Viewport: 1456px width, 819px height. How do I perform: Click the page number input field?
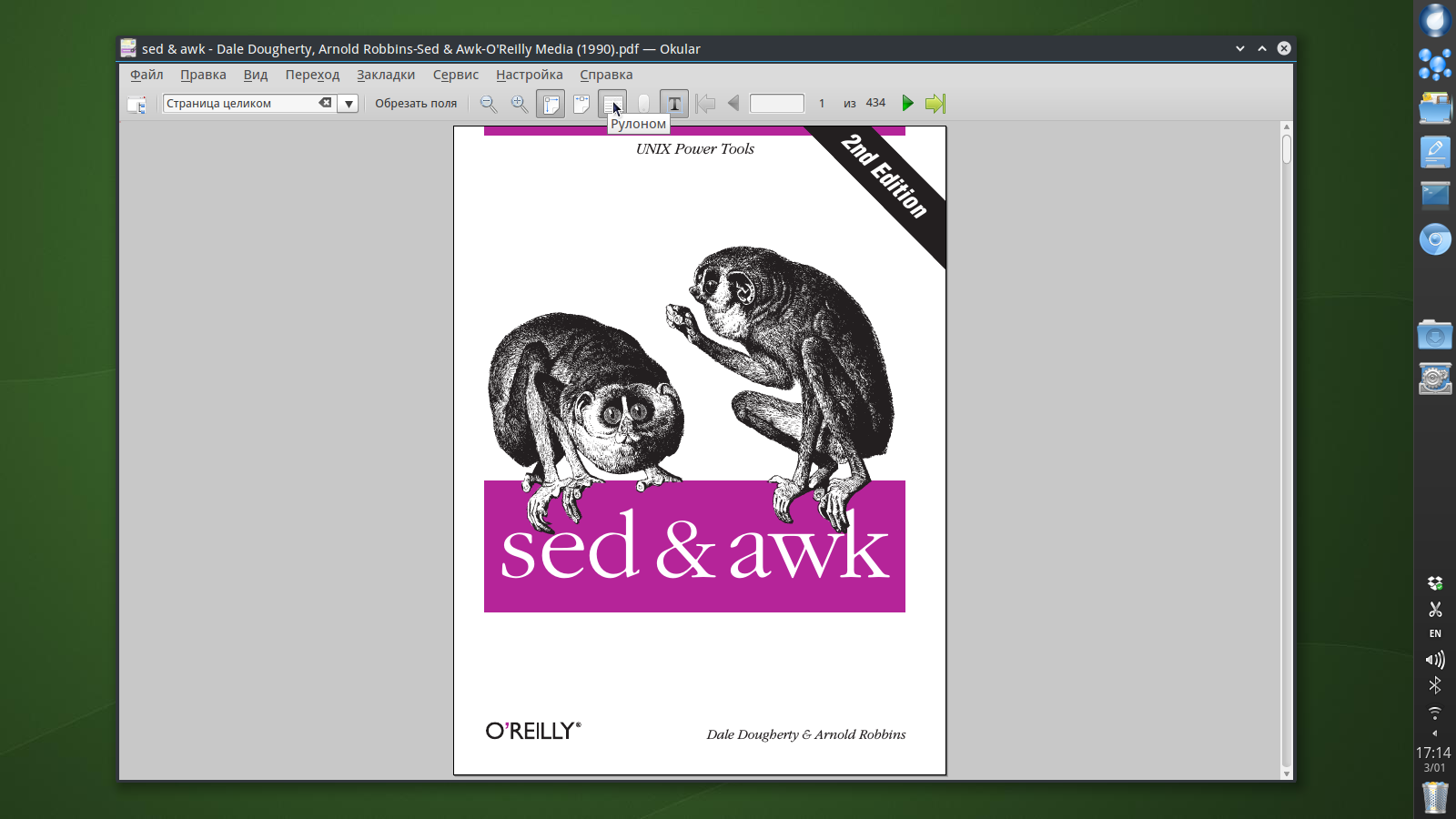776,104
